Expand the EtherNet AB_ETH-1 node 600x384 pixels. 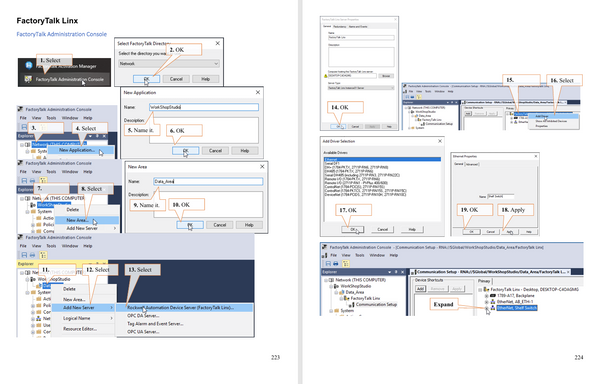(x=487, y=302)
